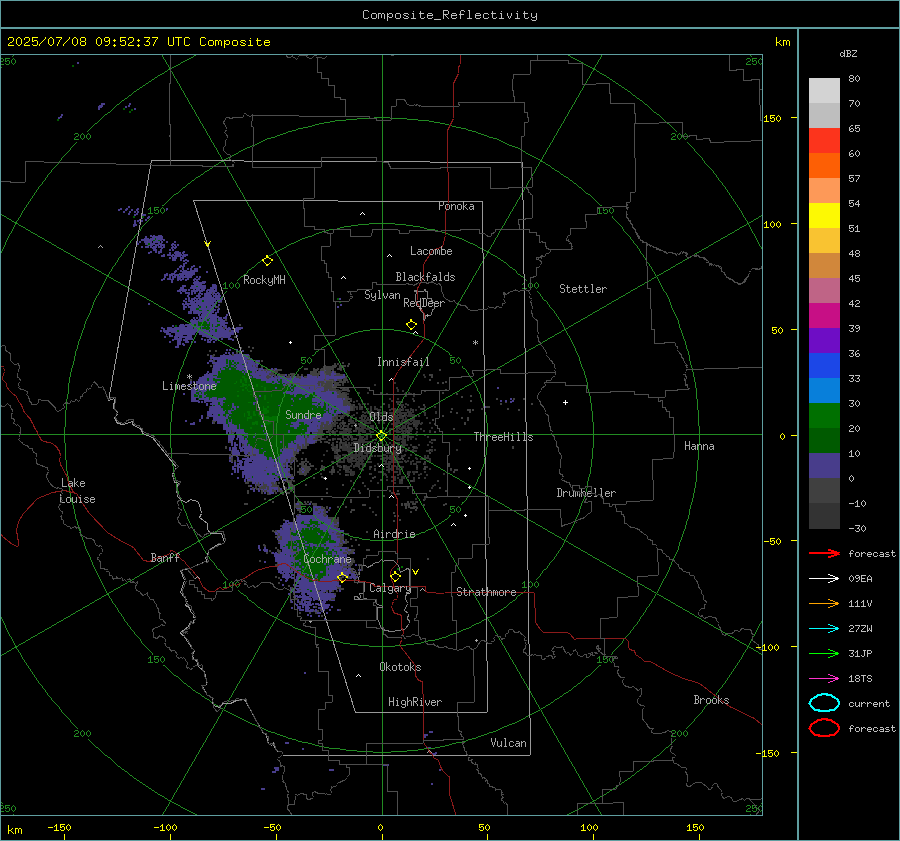This screenshot has height=841, width=900.
Task: Click the Sylvan label
Action: pyautogui.click(x=382, y=296)
